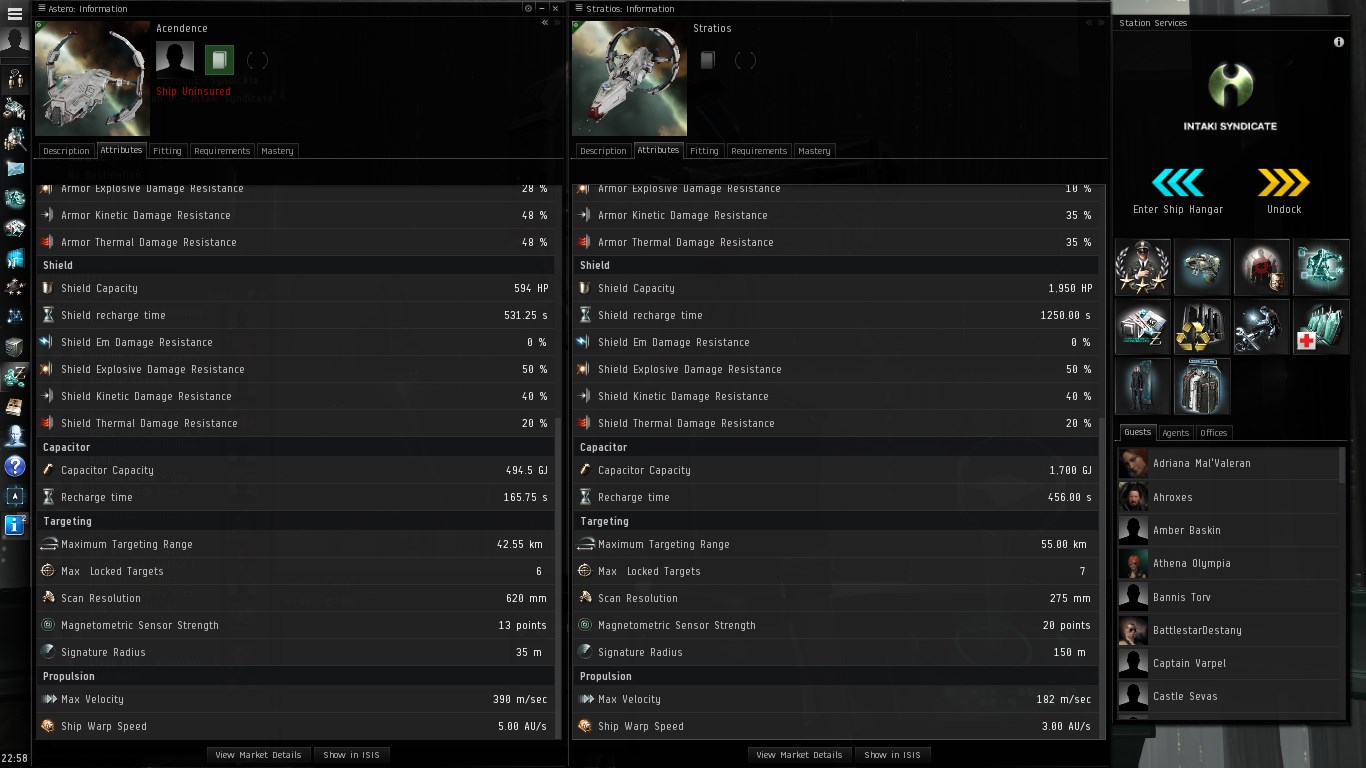Open the Fitting service ship icon

click(x=1202, y=267)
